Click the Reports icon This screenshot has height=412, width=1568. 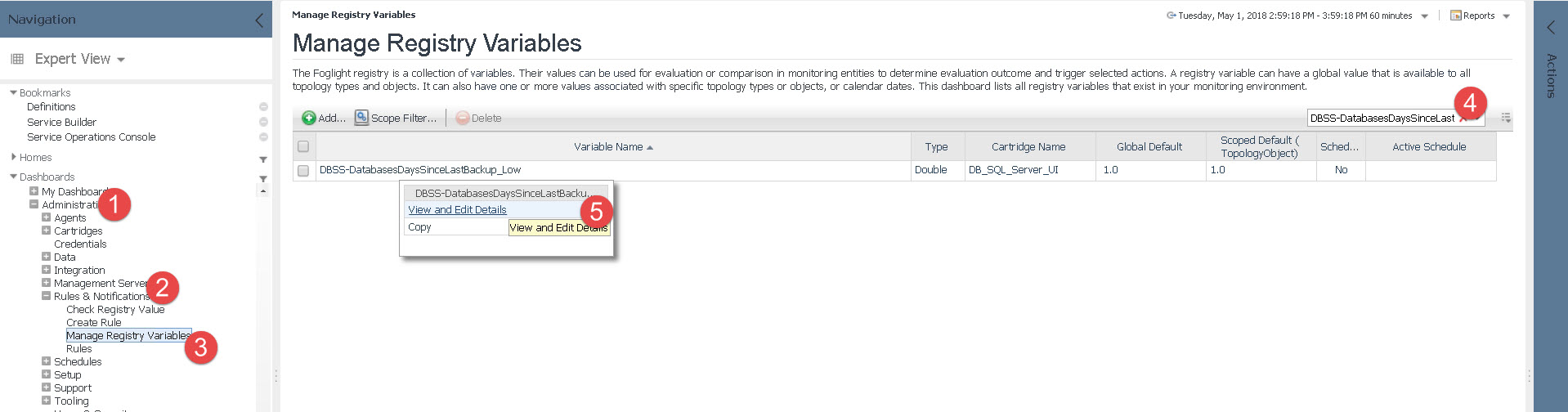[1455, 16]
